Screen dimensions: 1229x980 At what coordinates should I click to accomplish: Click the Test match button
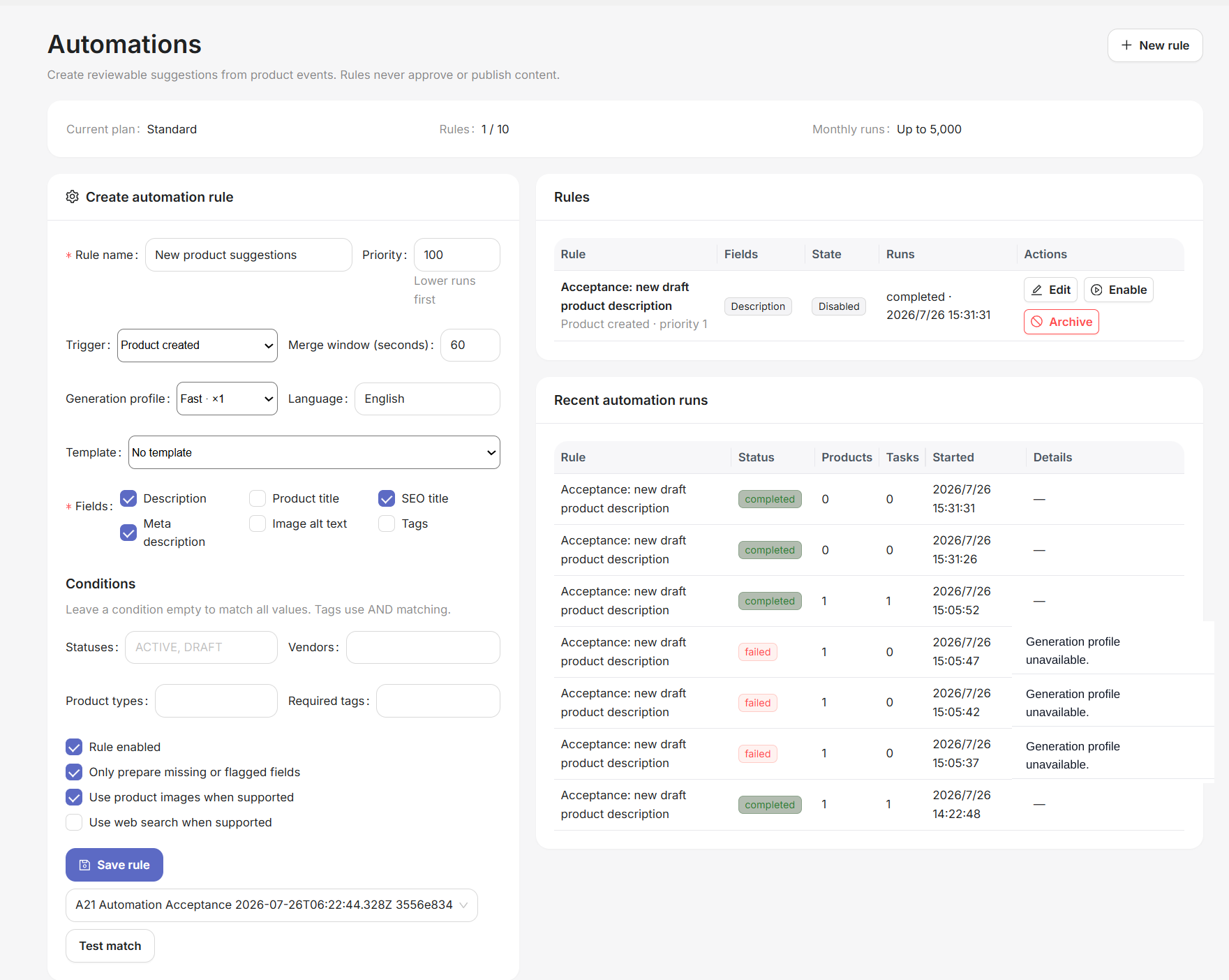110,946
